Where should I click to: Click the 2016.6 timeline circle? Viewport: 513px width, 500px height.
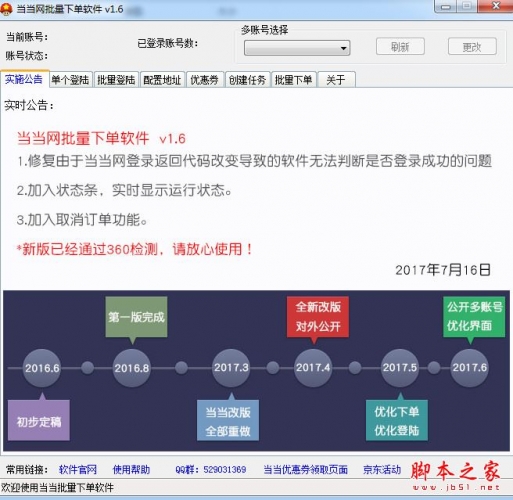(x=42, y=368)
